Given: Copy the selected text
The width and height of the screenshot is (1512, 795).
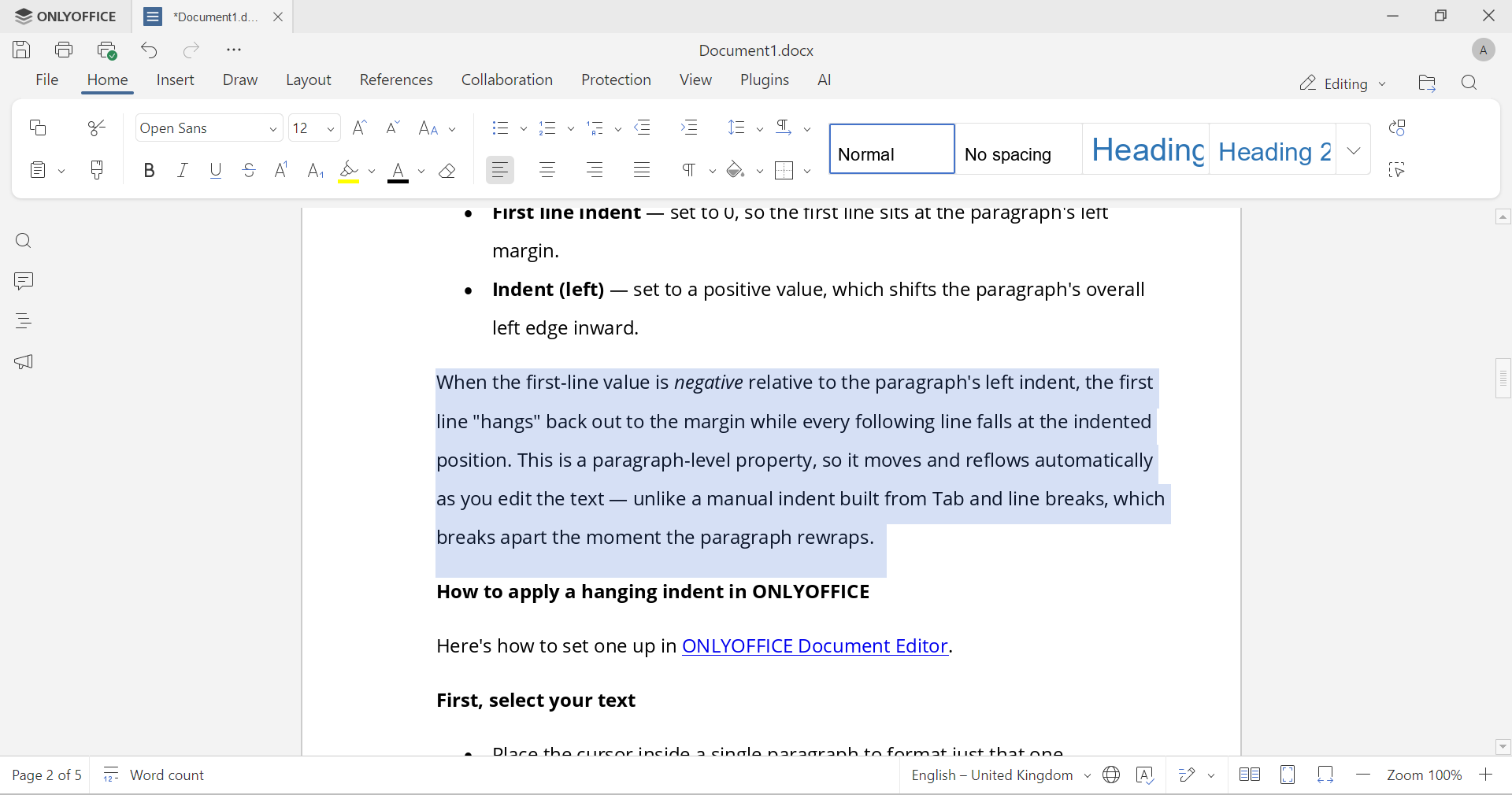Looking at the screenshot, I should [x=38, y=128].
